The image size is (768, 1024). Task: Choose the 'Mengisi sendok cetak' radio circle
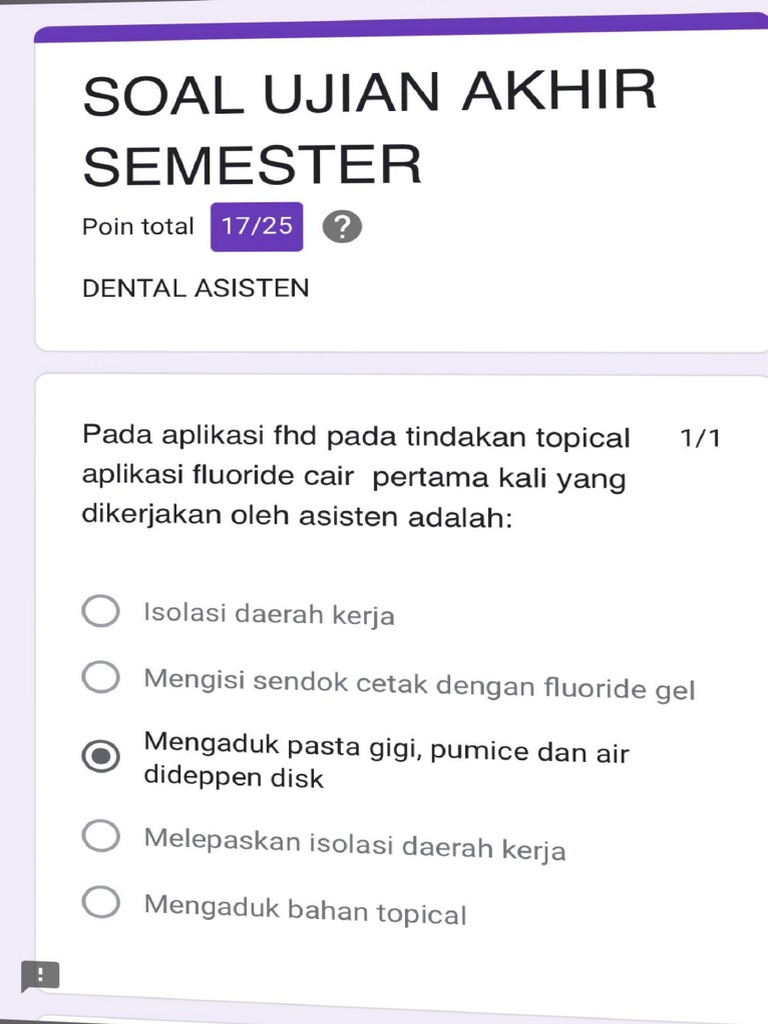[x=101, y=678]
